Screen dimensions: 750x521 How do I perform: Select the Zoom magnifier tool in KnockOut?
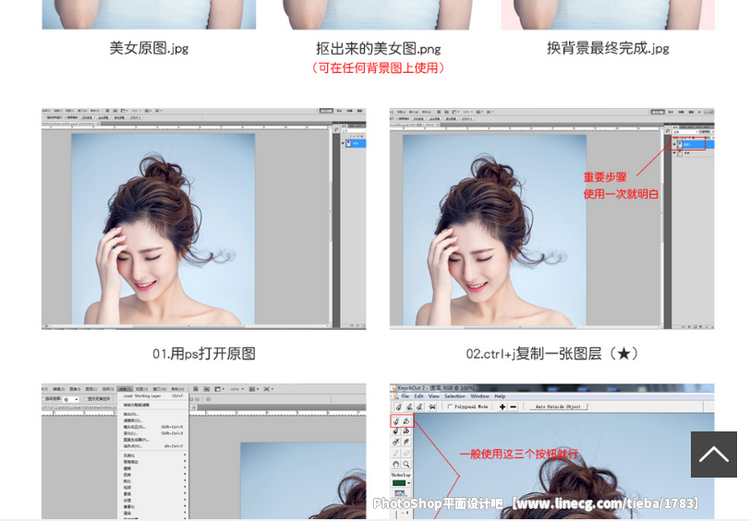(x=408, y=465)
